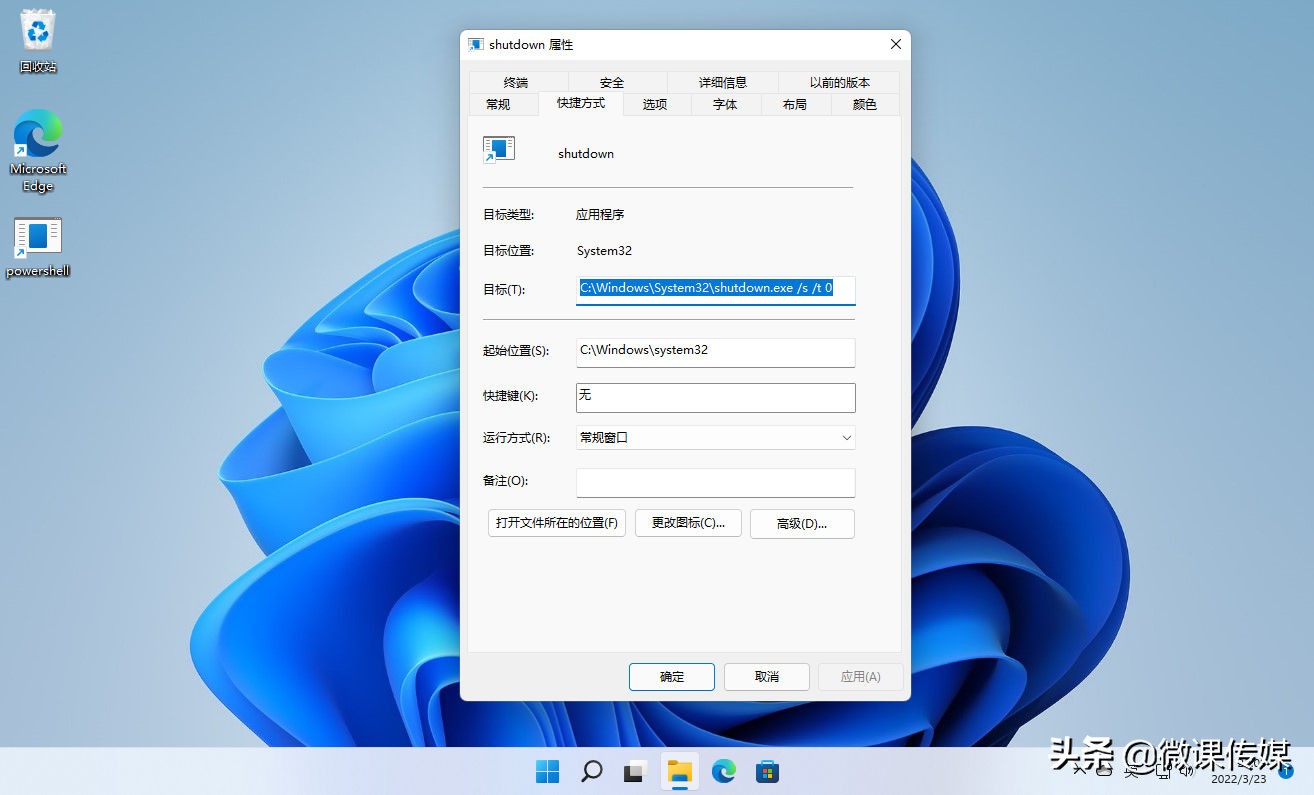Confirm settings with the 确定 button
This screenshot has width=1314, height=795.
pyautogui.click(x=671, y=677)
